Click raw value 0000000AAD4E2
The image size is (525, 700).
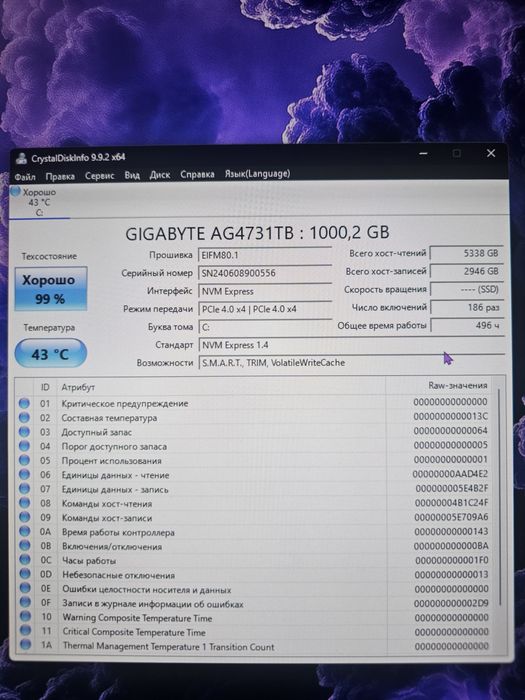[x=450, y=474]
